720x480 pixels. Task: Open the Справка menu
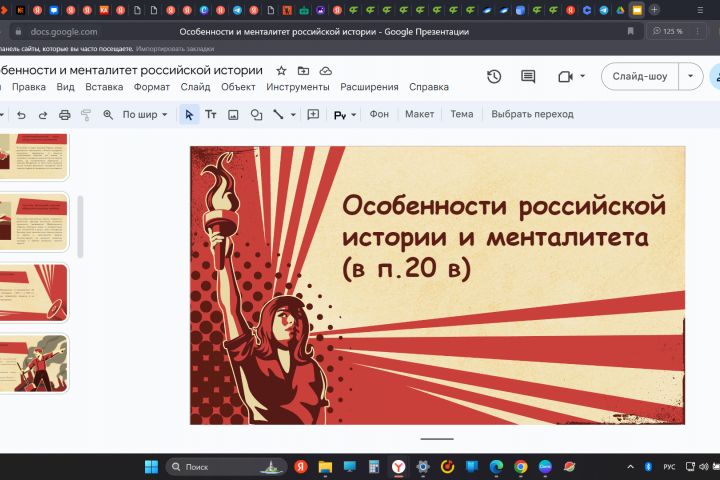tap(429, 87)
